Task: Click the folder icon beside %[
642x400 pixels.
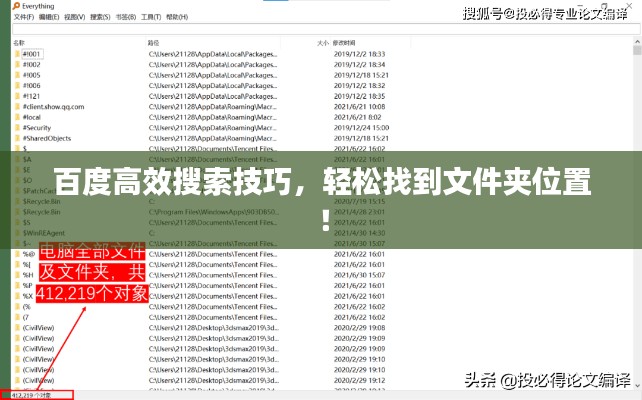Action: click(x=18, y=265)
